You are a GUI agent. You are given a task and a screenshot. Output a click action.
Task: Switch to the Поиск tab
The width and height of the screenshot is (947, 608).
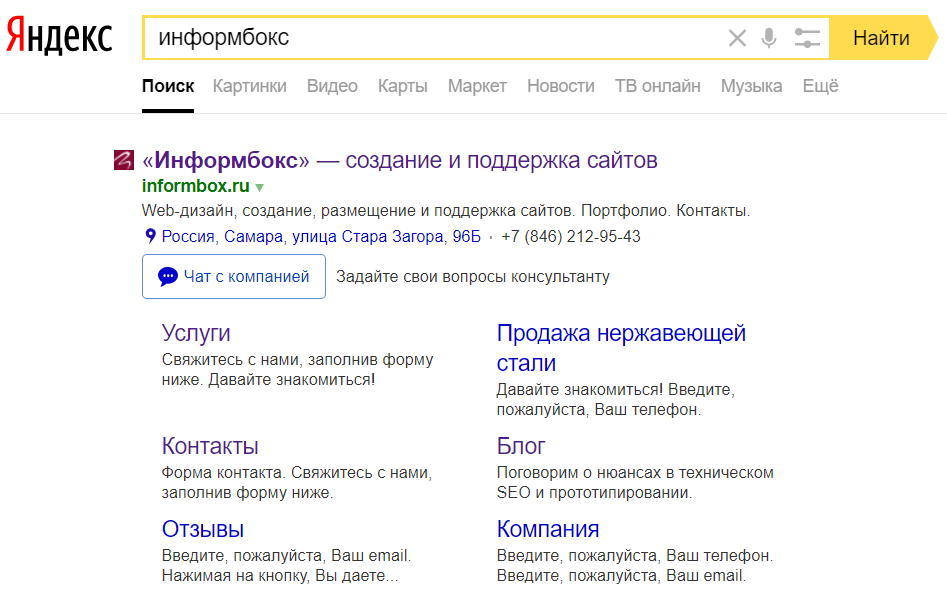168,86
